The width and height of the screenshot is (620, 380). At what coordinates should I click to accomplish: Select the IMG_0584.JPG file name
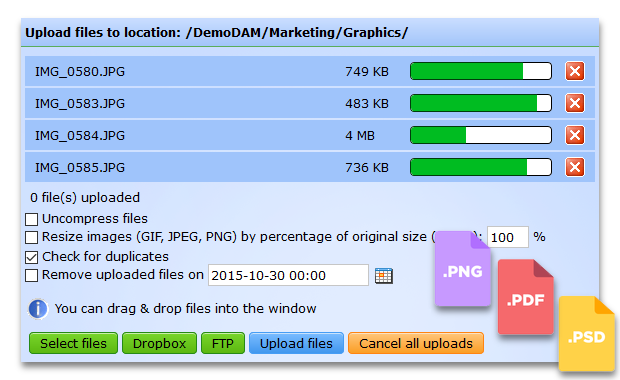(80, 136)
